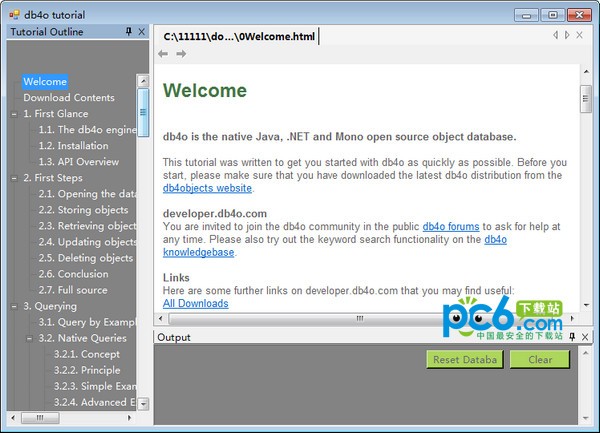This screenshot has height=433, width=600.
Task: Select 2. First Steps label
Action: tap(53, 178)
